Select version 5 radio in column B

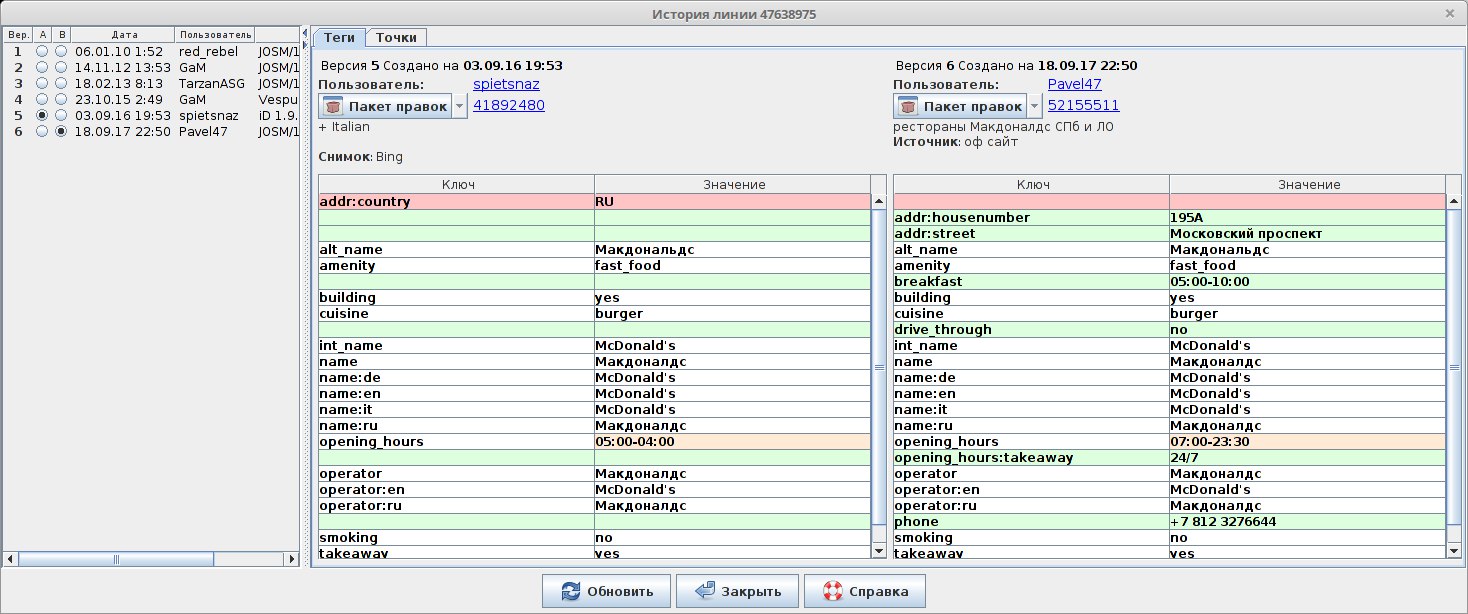coord(61,115)
